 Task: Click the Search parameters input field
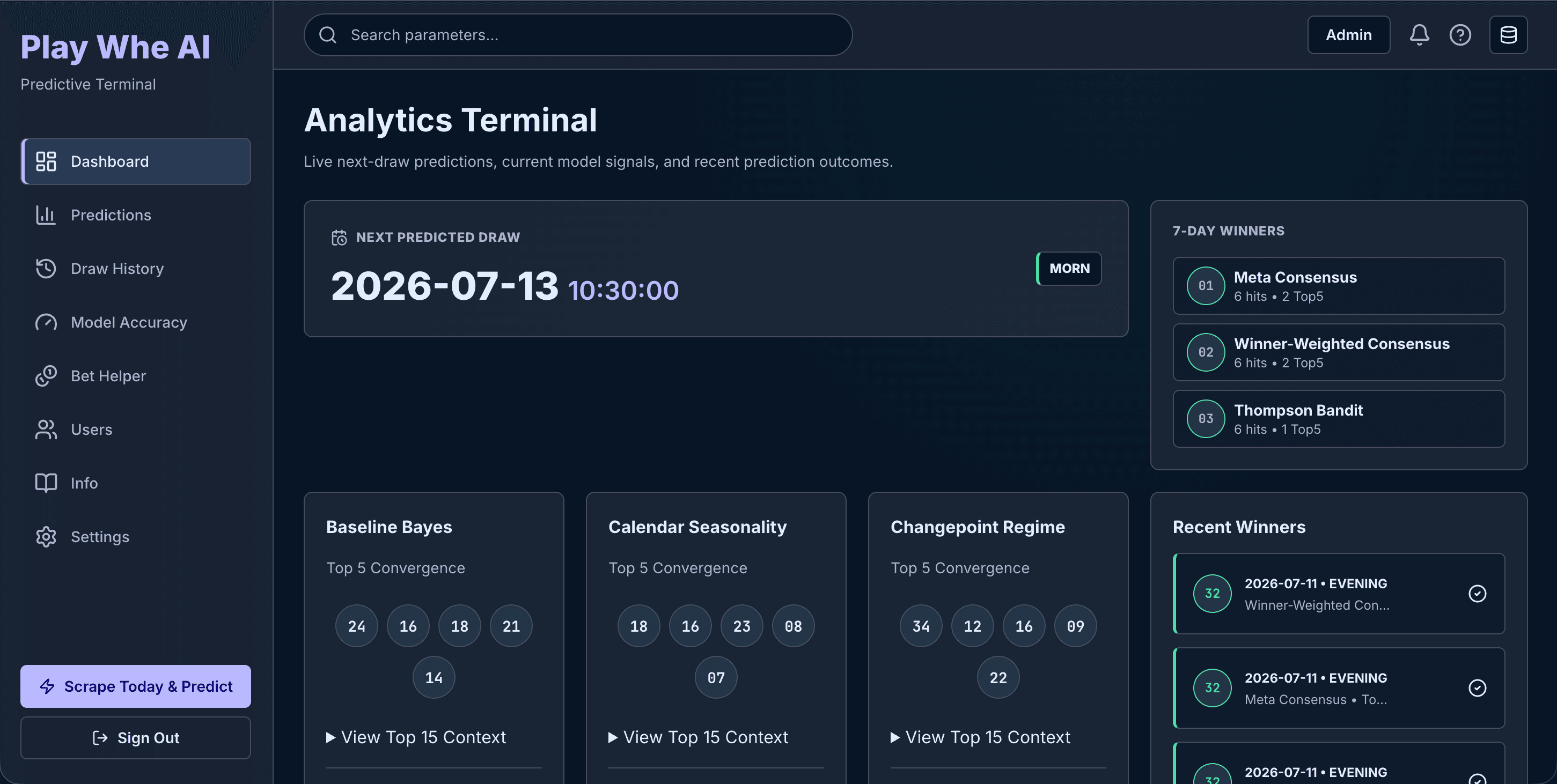[578, 35]
